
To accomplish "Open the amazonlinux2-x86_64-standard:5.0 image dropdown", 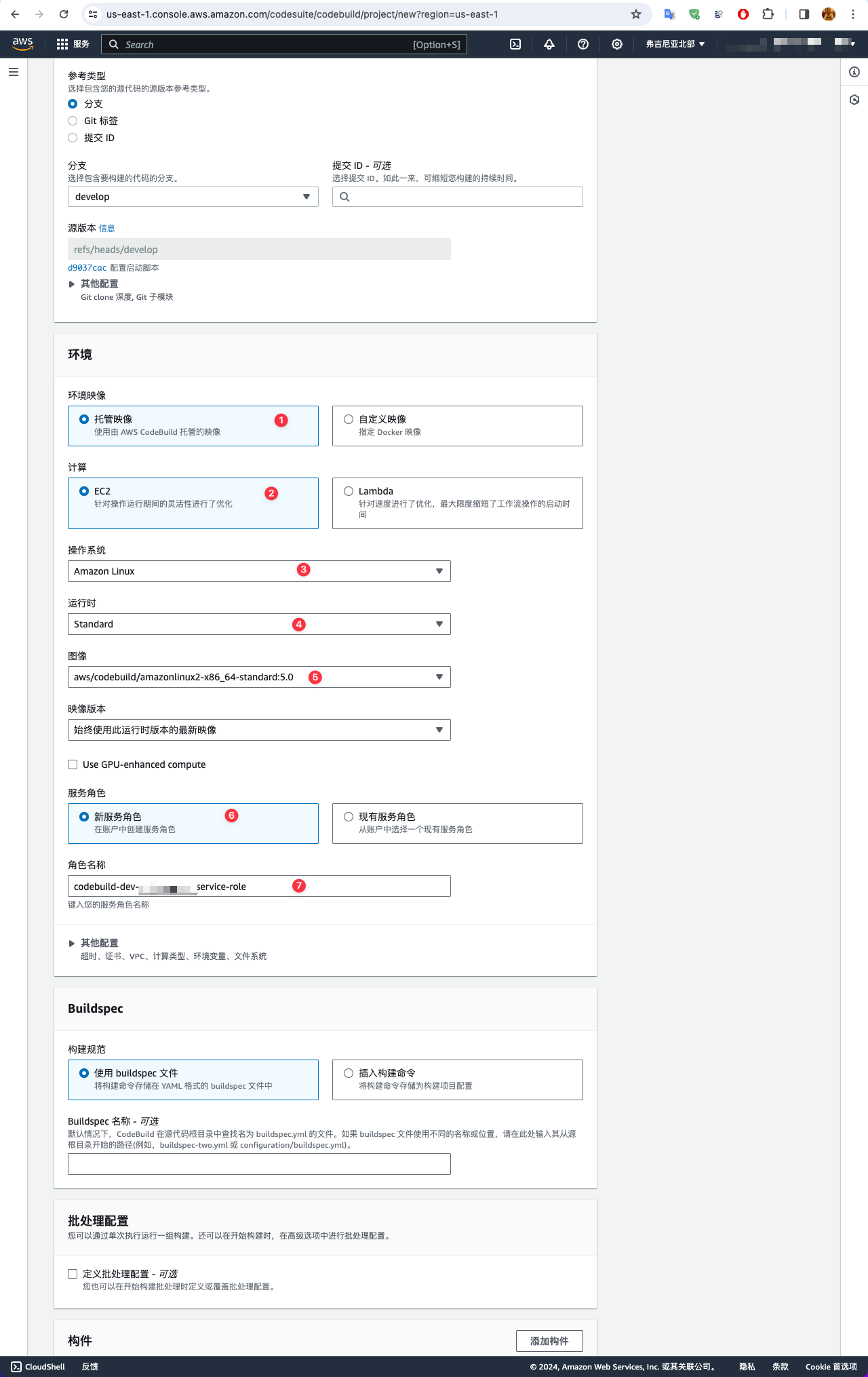I will [259, 677].
